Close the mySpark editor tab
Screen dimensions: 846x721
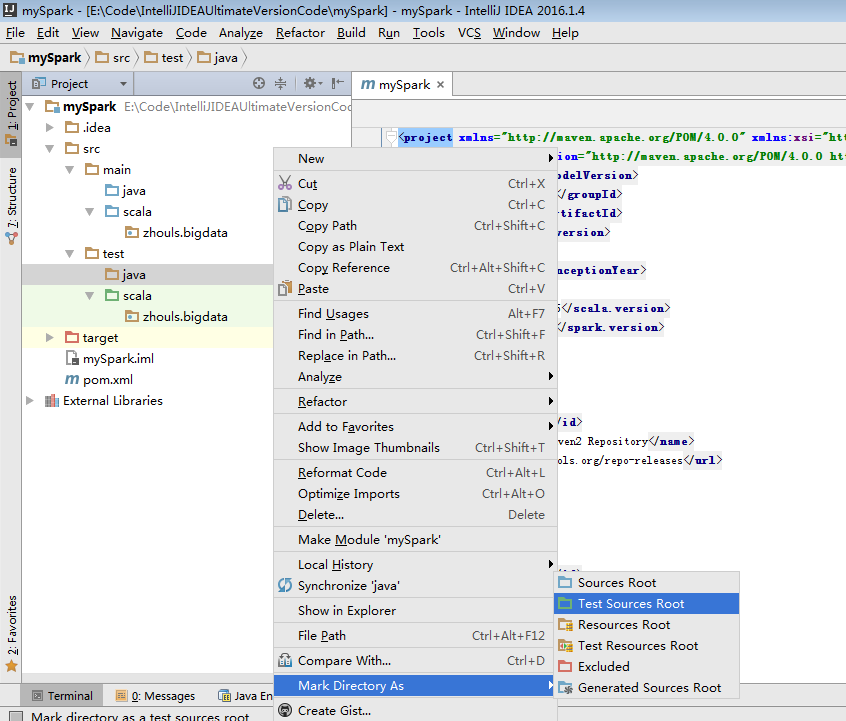[x=440, y=85]
